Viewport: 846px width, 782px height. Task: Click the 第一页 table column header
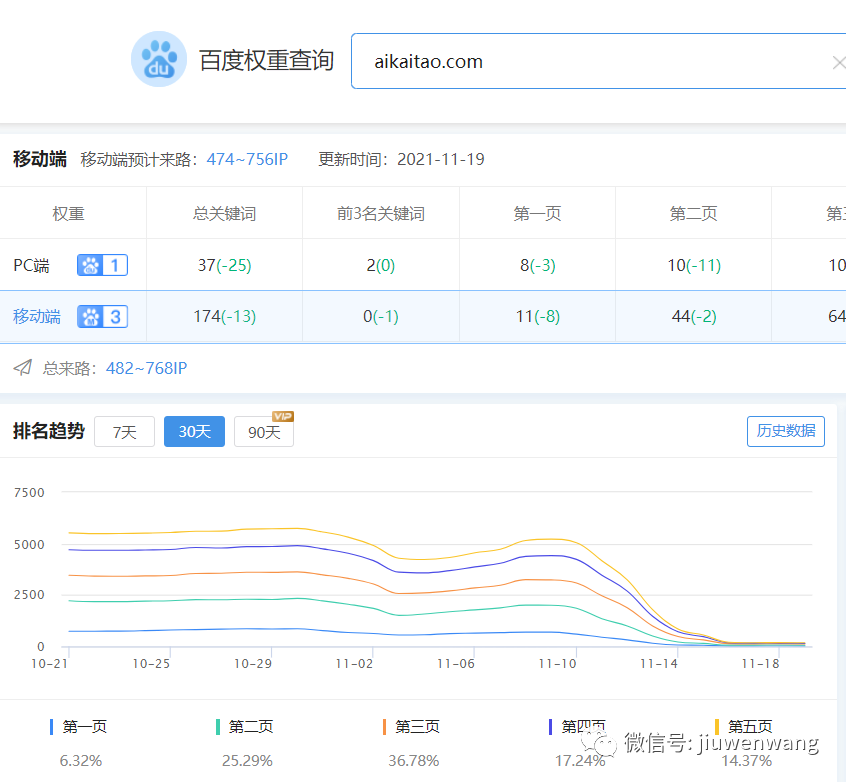tap(537, 214)
